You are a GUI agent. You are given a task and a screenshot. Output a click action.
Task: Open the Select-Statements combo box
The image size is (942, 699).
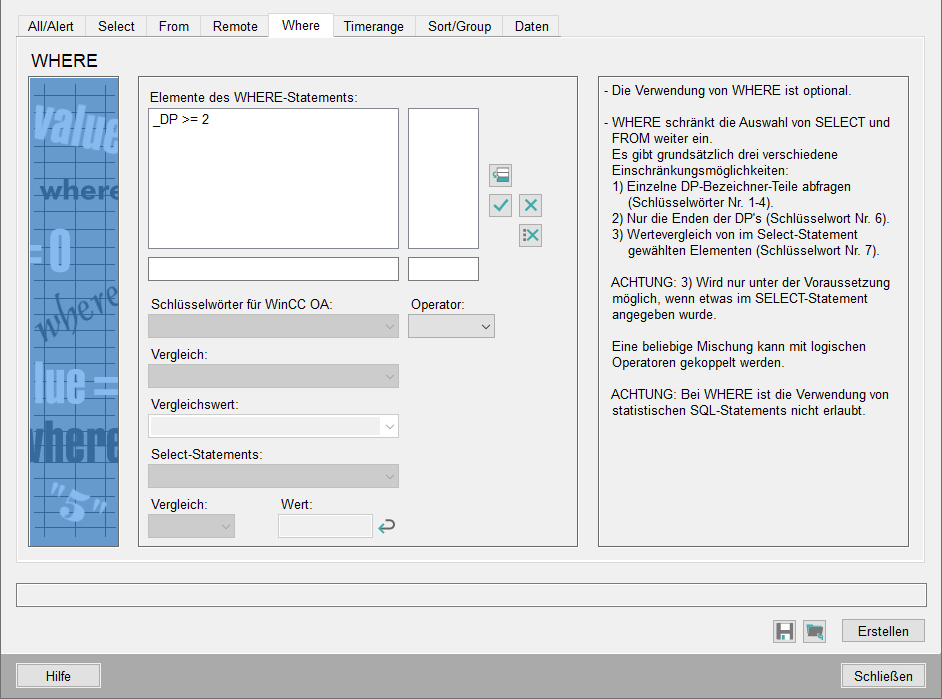coord(273,476)
